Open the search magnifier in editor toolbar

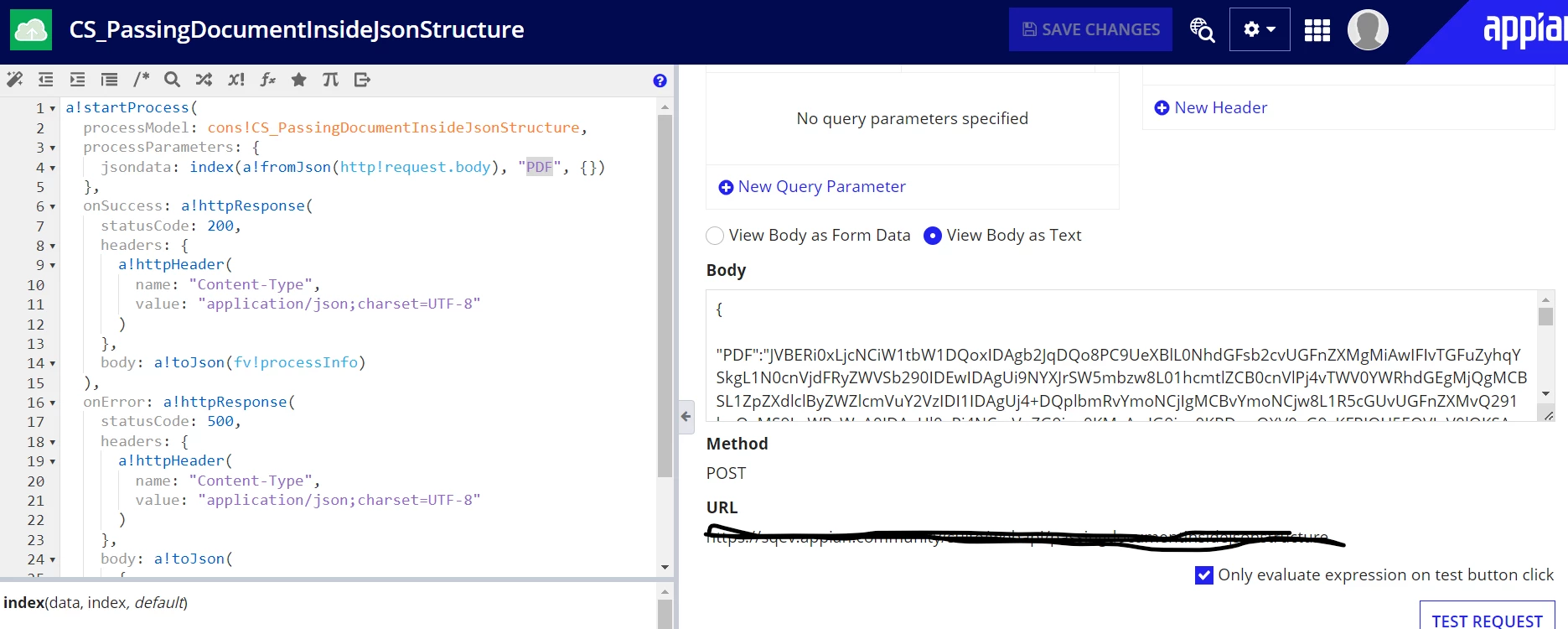[172, 80]
